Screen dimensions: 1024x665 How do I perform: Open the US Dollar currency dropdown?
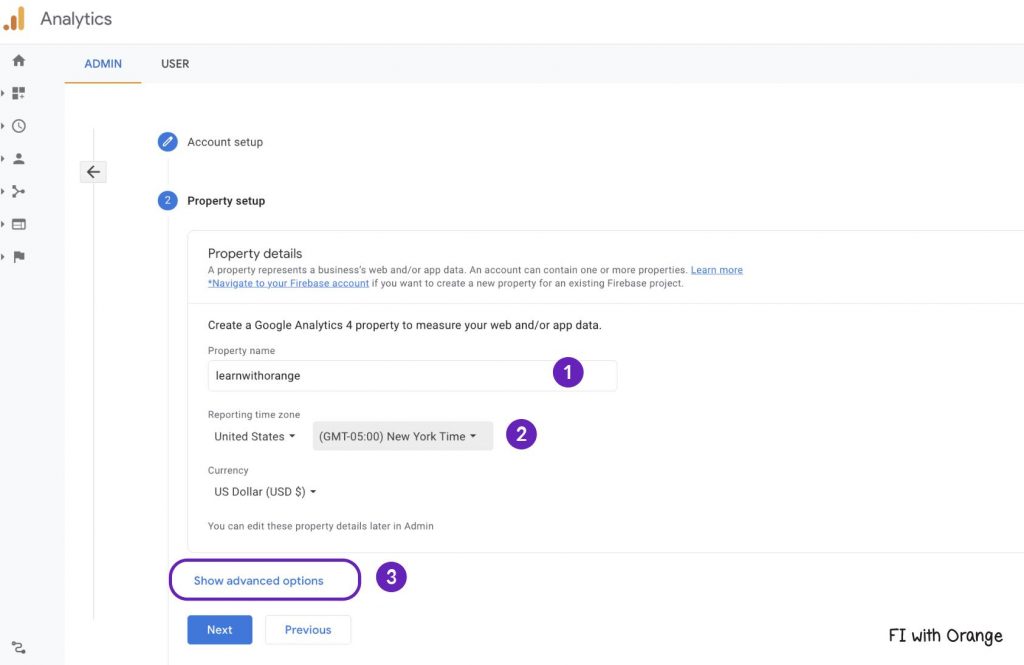[265, 492]
